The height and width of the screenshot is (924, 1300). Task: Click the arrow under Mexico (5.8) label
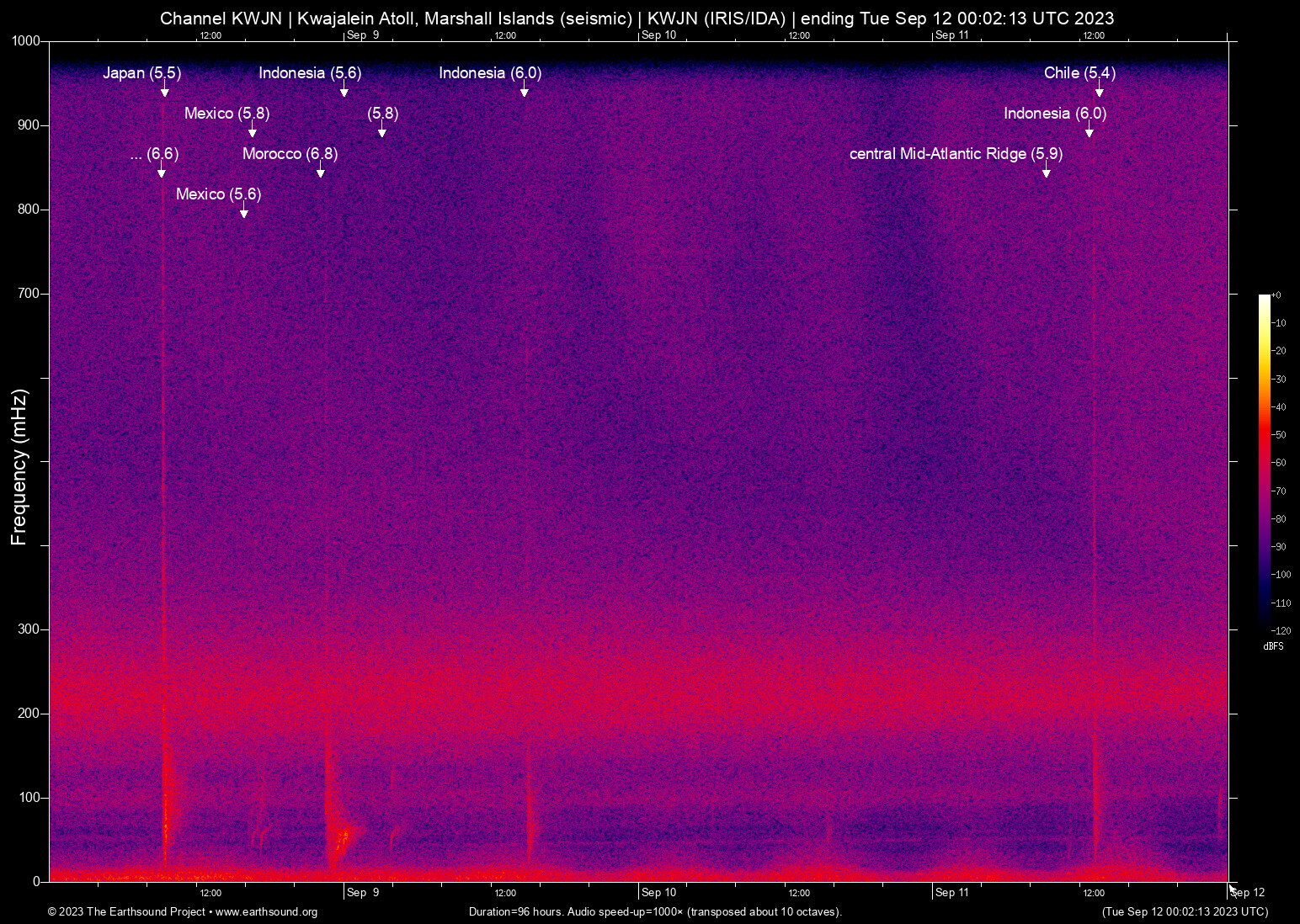tap(252, 131)
